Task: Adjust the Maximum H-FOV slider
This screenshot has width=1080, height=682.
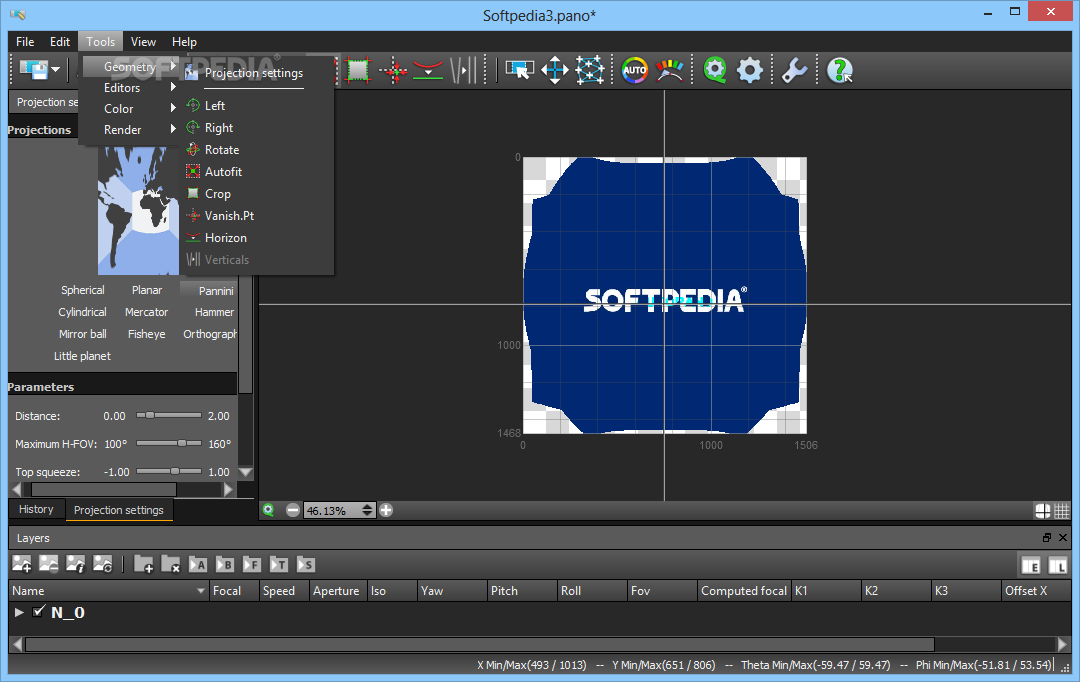Action: tap(169, 444)
